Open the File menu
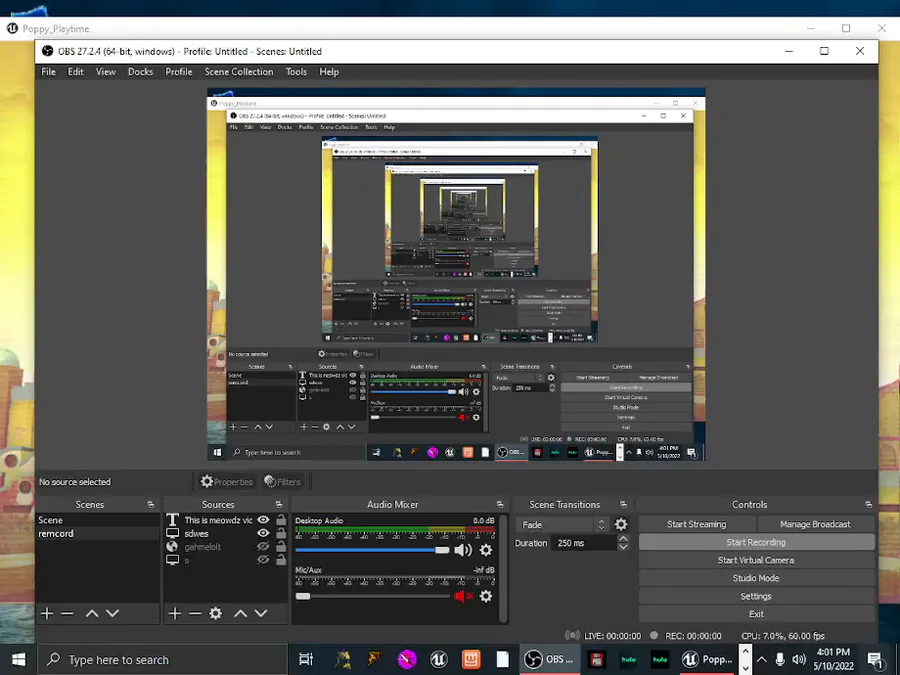Viewport: 900px width, 675px height. pyautogui.click(x=49, y=72)
